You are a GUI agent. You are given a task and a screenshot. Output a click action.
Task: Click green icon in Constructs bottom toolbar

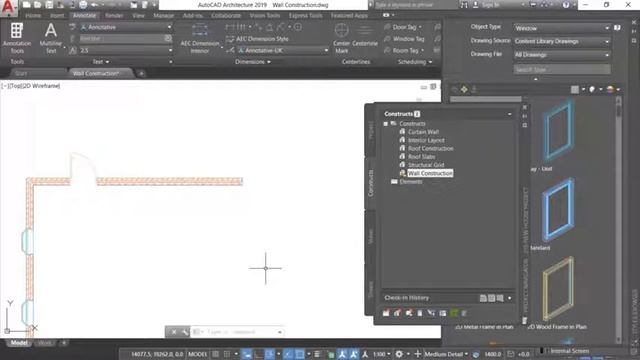pos(454,313)
